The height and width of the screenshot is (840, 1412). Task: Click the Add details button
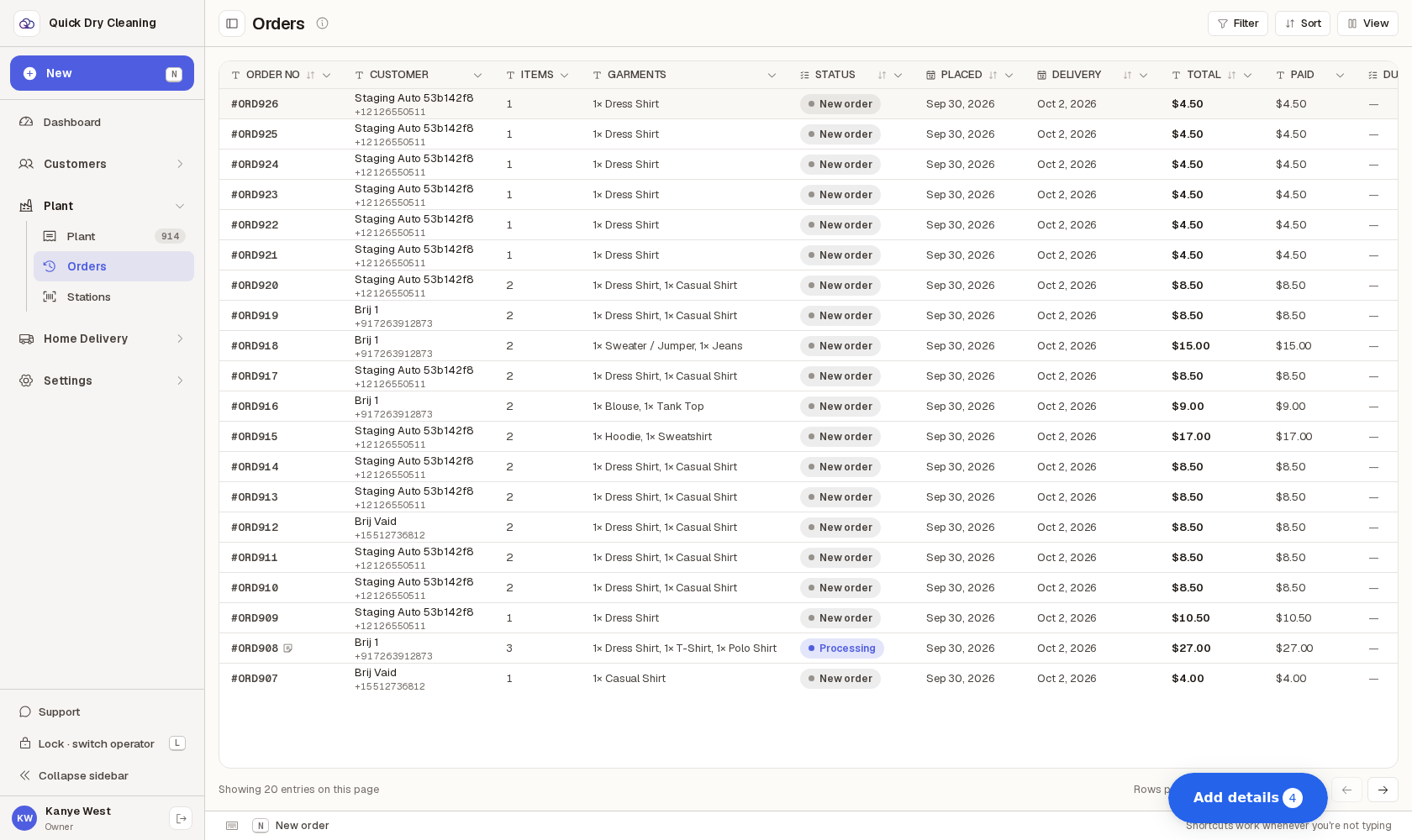(x=1248, y=798)
